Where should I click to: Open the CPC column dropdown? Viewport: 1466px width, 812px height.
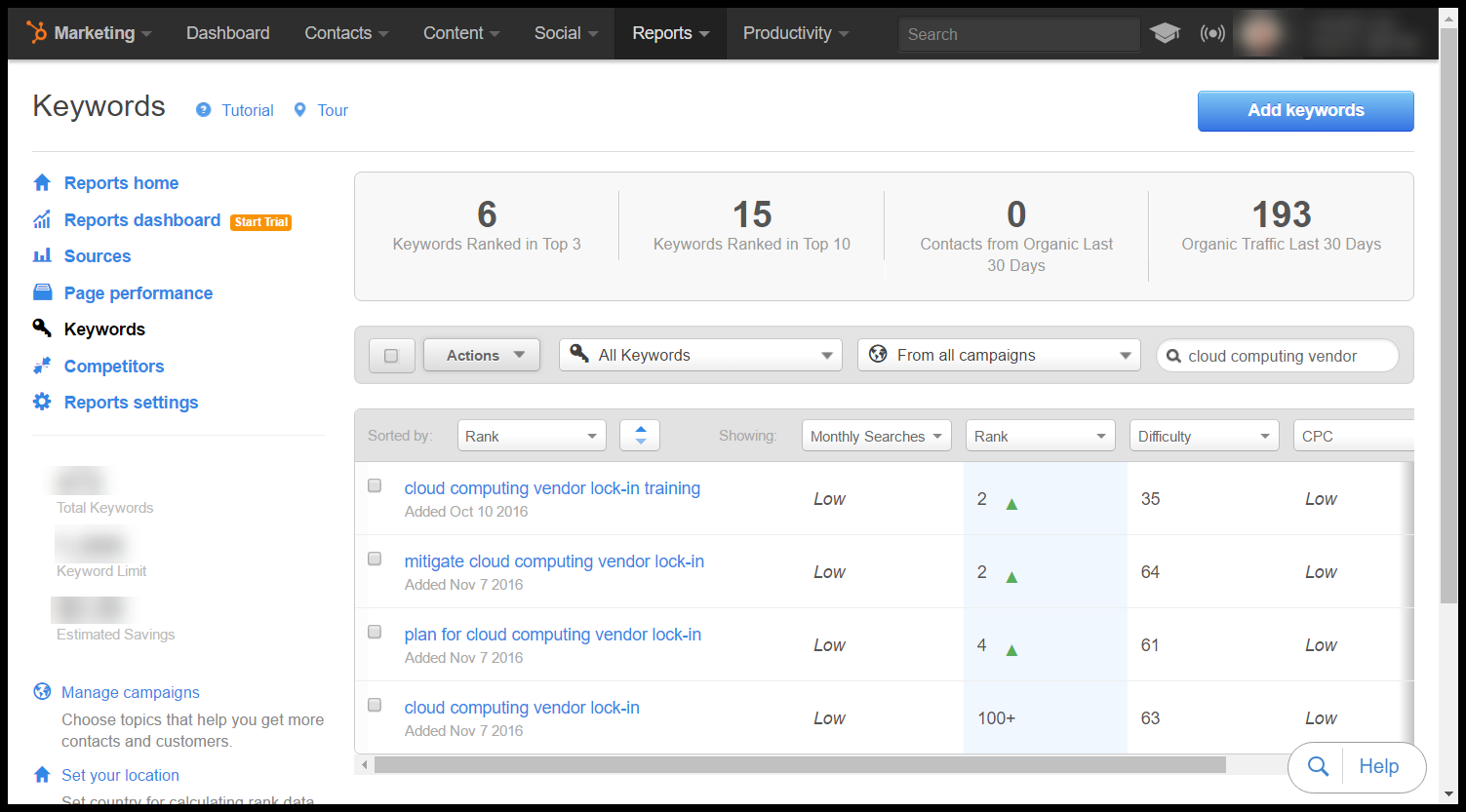coord(1353,436)
